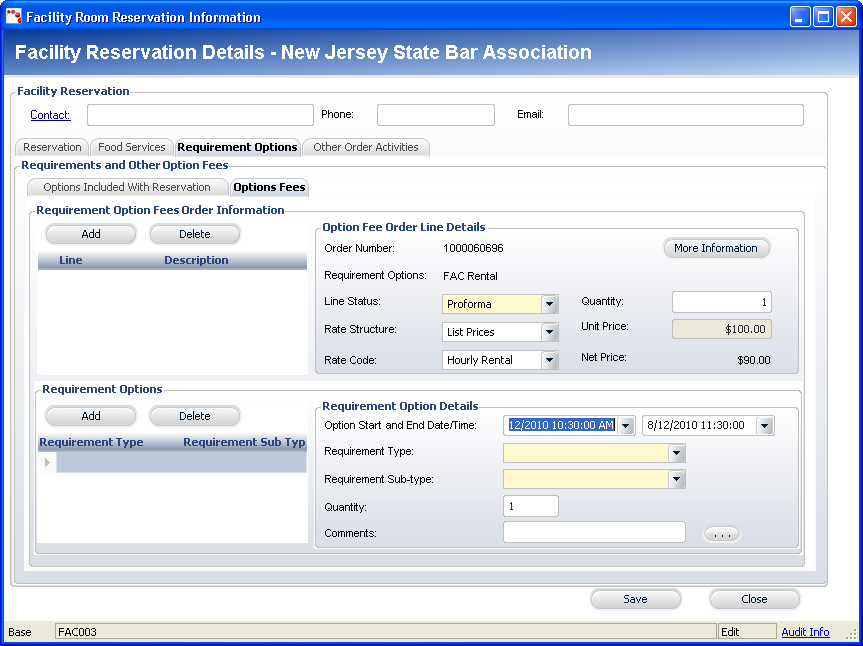Expand the Requirement Type dropdown
Viewport: 863px width, 646px height.
[x=676, y=453]
